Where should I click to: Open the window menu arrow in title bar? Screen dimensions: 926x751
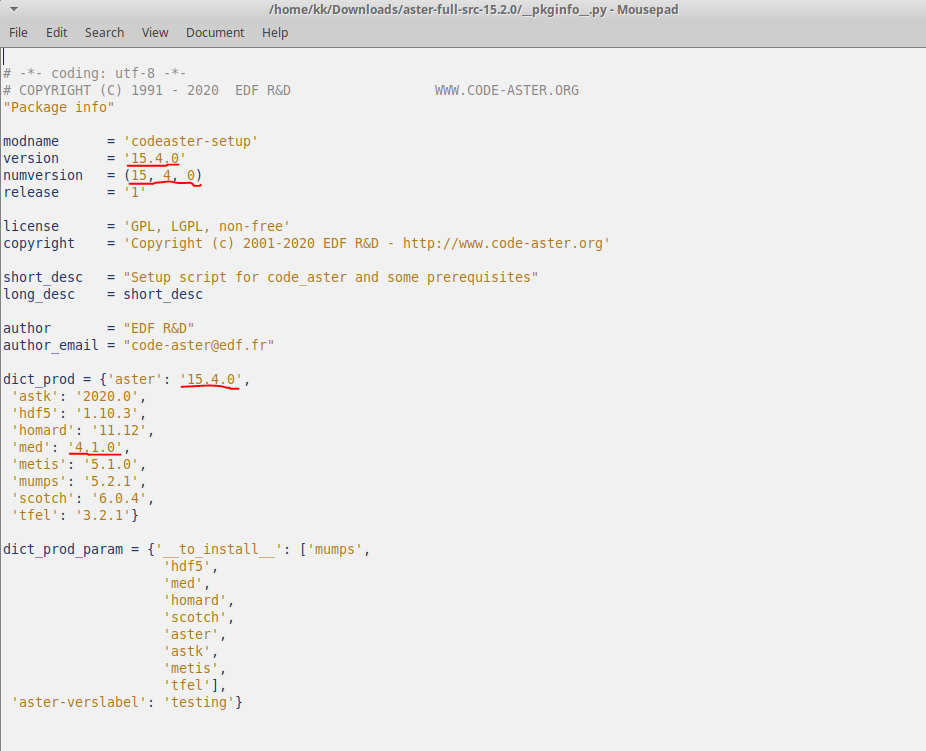(14, 9)
